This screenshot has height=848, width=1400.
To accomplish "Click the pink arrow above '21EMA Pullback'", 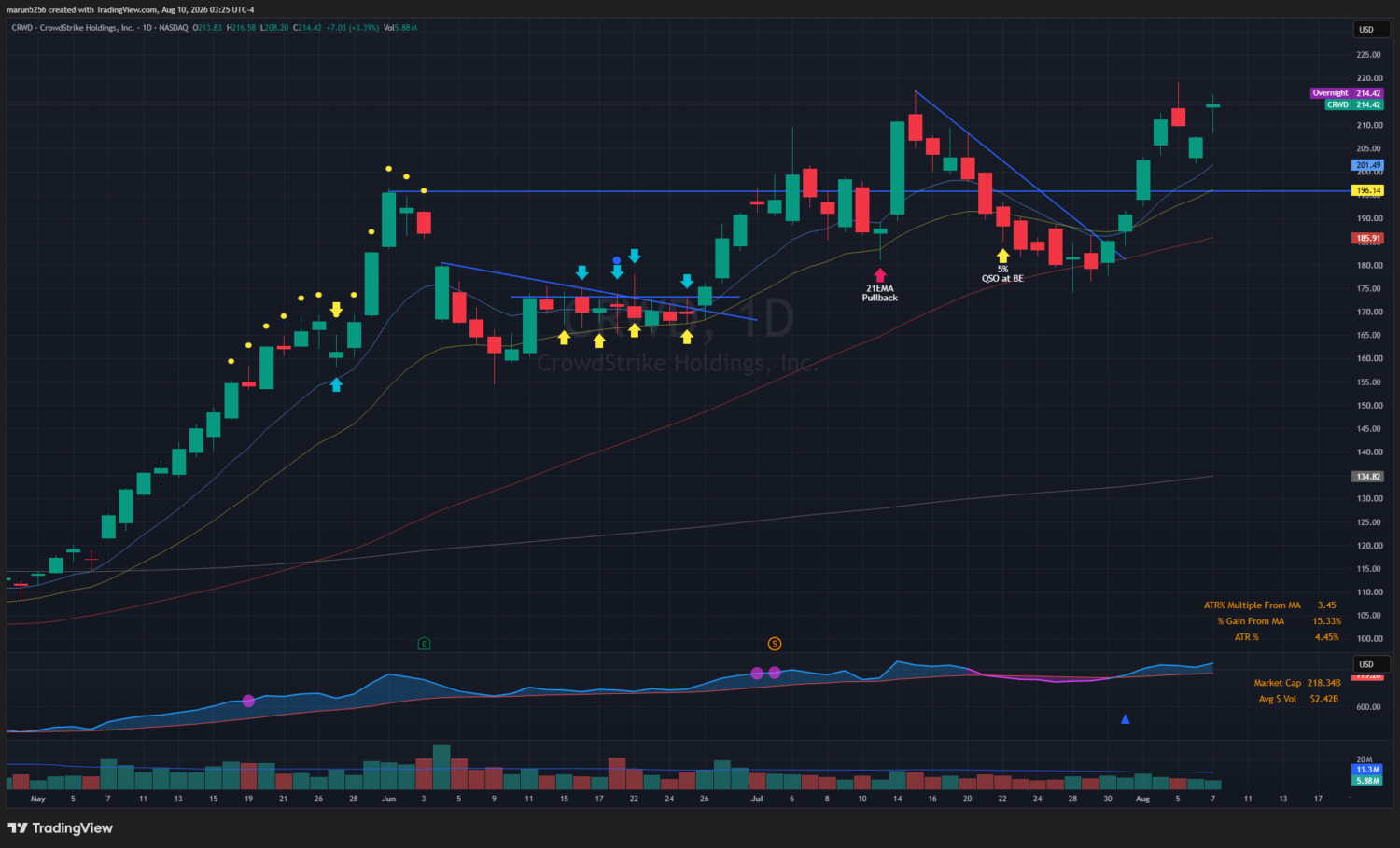I will (879, 275).
